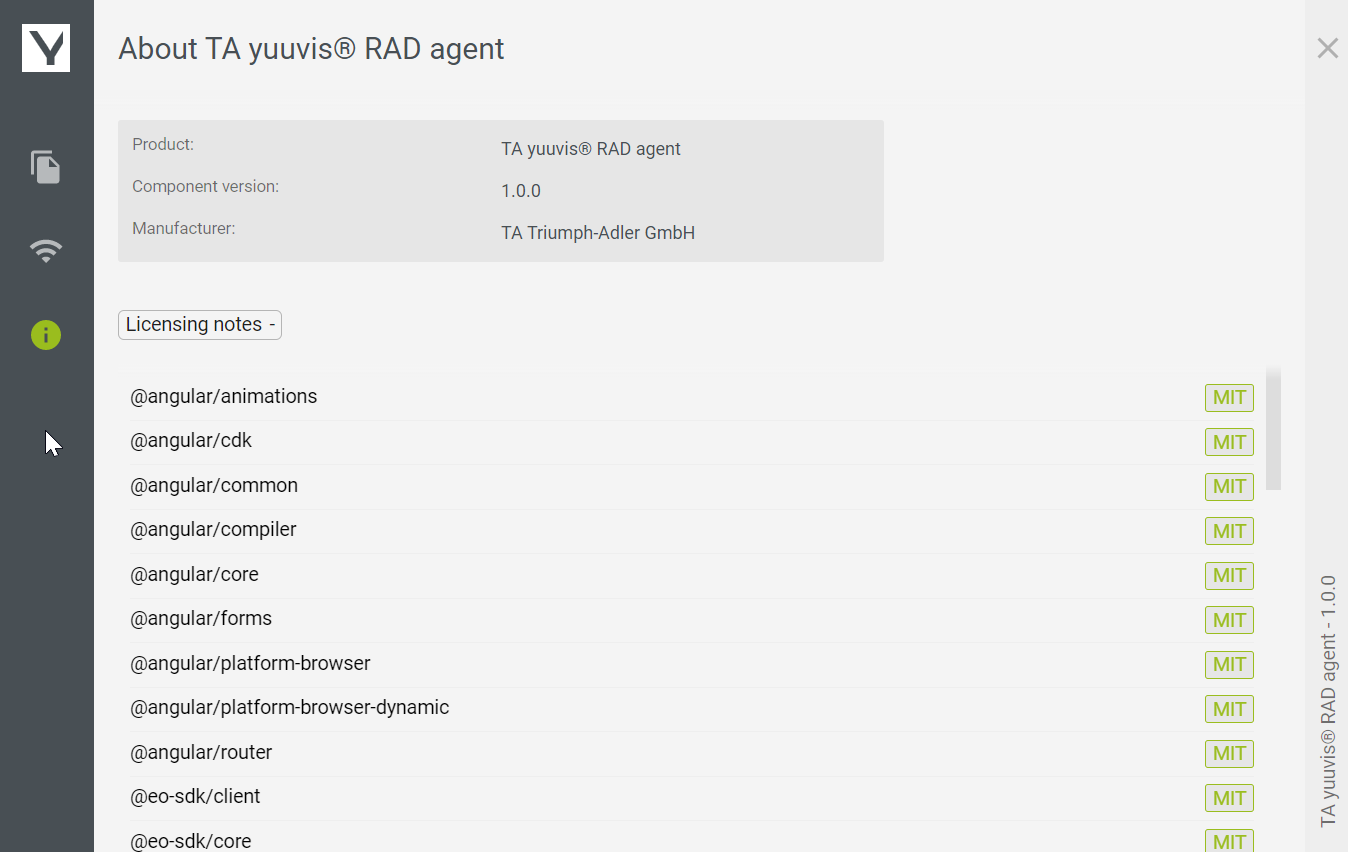Viewport: 1348px width, 852px height.
Task: Click the @angular/router license row
Action: pyautogui.click(x=201, y=752)
